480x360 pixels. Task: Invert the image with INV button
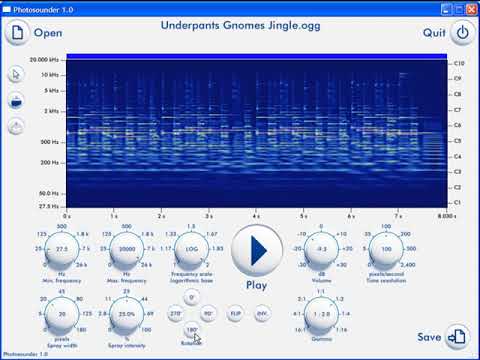click(x=262, y=314)
